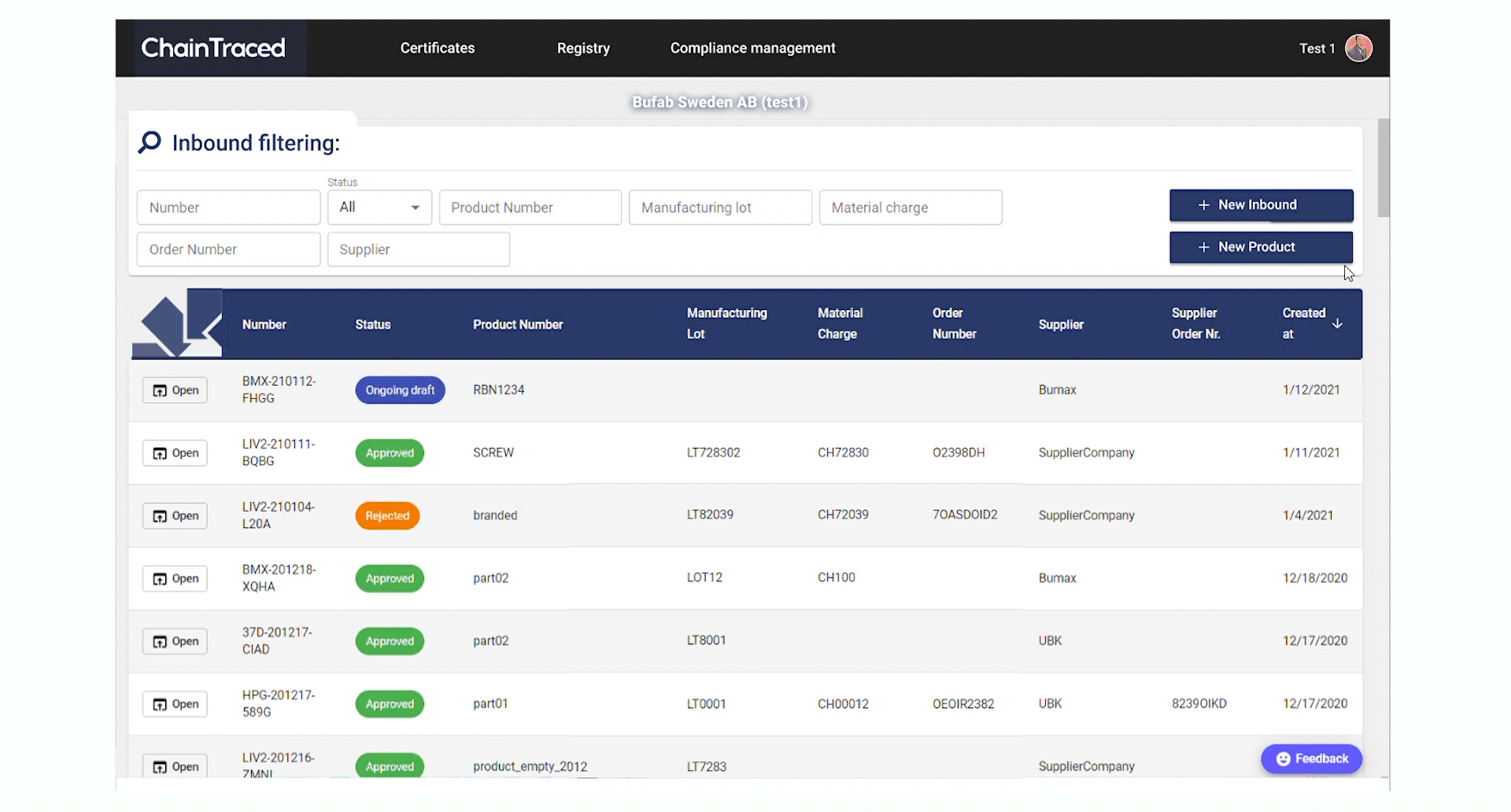Sort by Supplier column header
Viewport: 1511px width, 812px height.
(x=1061, y=324)
